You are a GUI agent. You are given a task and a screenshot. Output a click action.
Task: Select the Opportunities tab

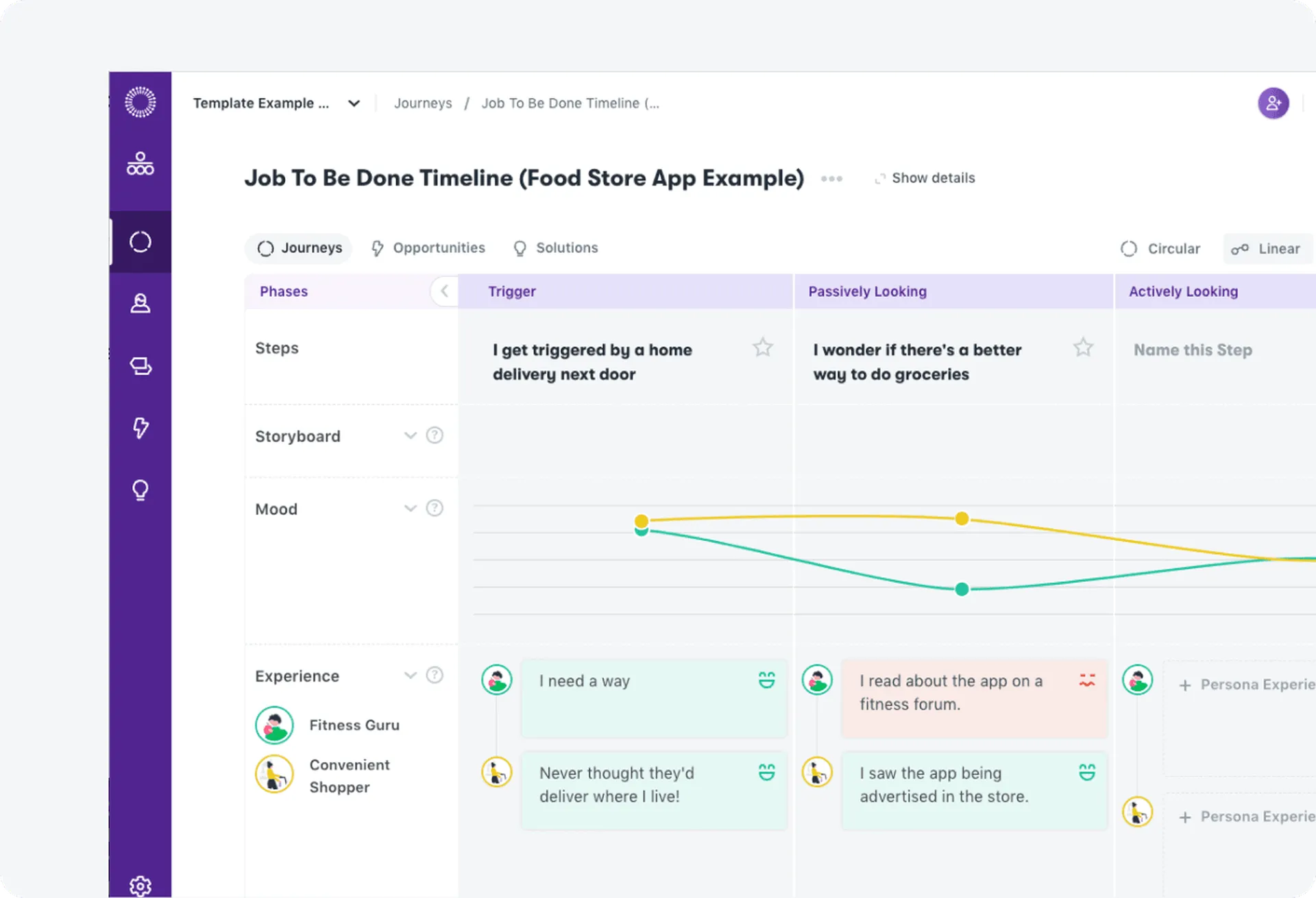point(428,248)
